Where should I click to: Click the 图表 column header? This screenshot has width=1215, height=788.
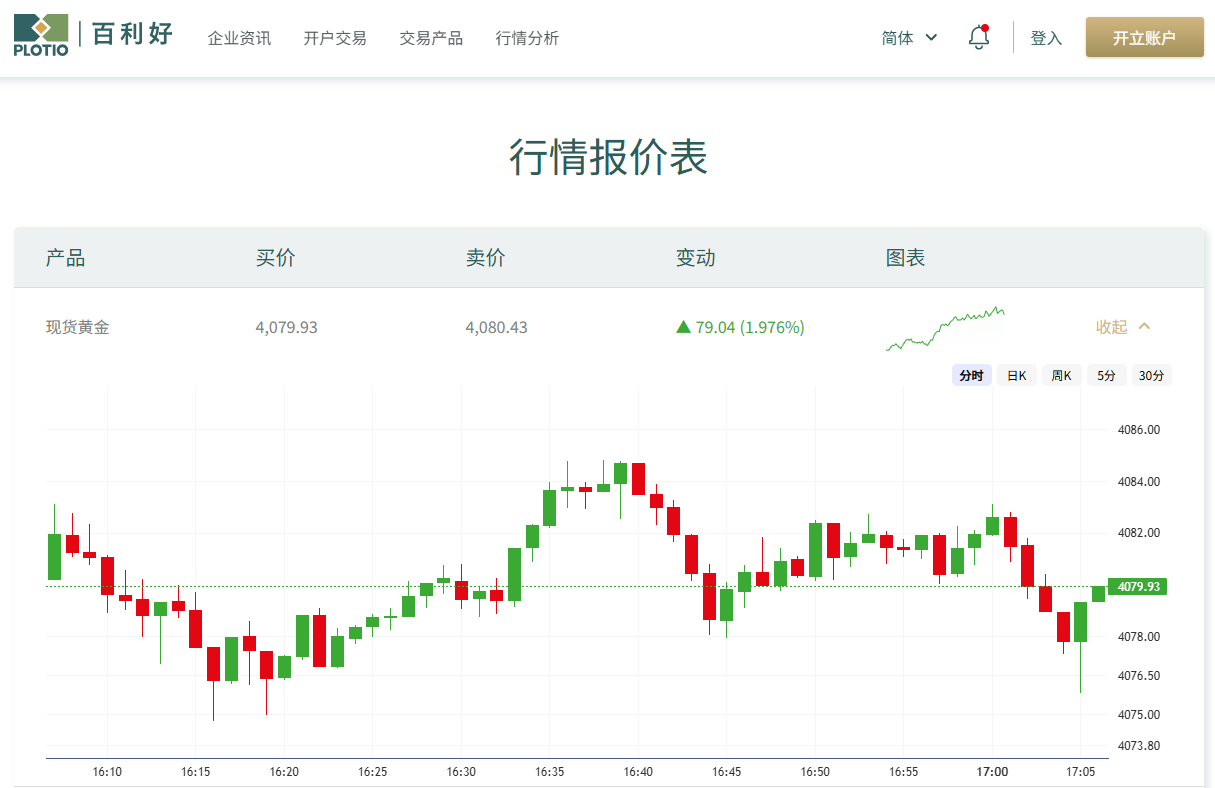tap(906, 257)
